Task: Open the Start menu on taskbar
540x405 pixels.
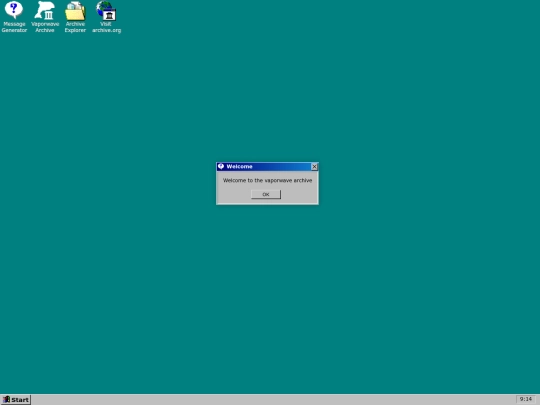Action: 16,399
